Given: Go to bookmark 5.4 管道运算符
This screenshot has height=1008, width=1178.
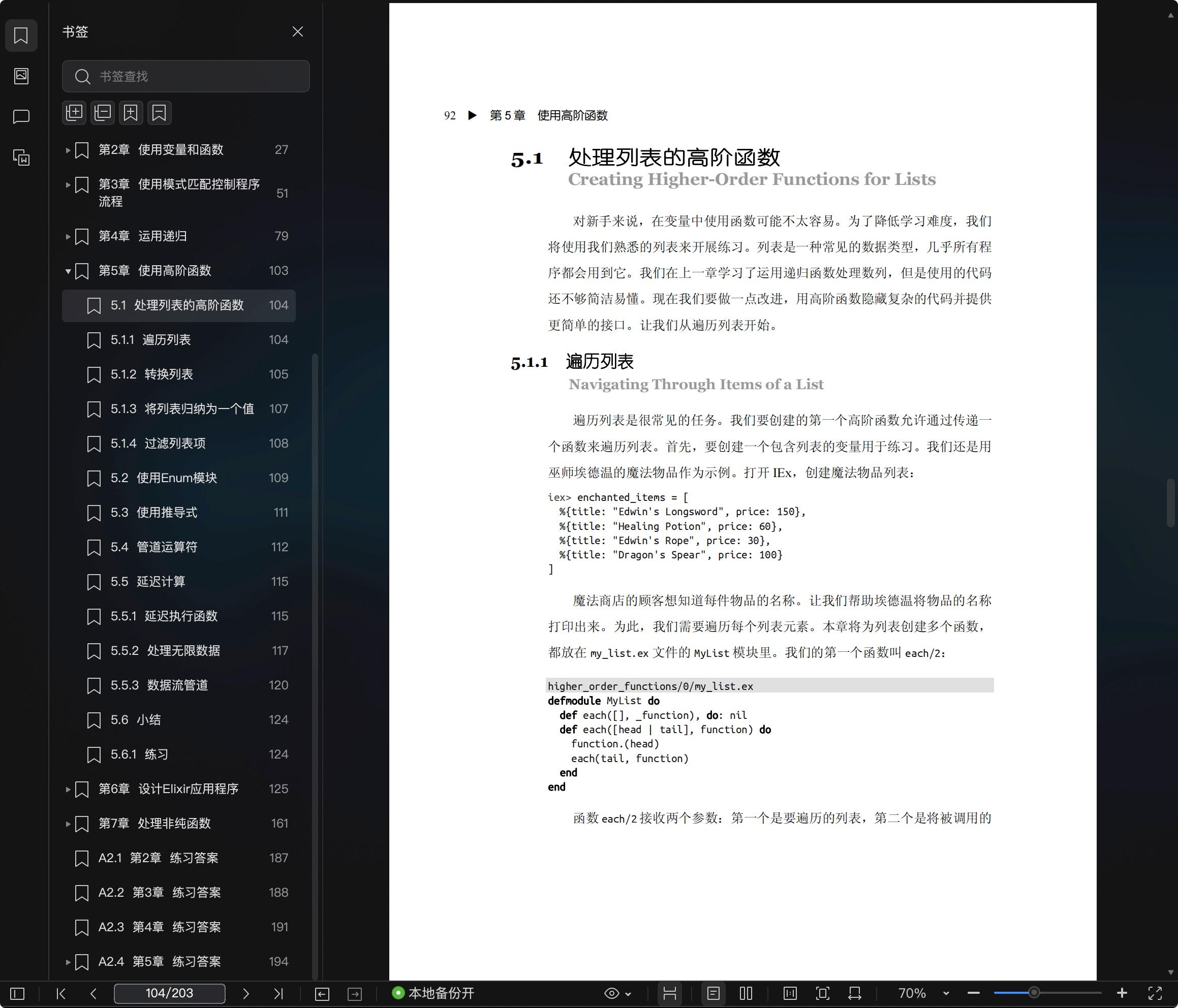Looking at the screenshot, I should 178,548.
